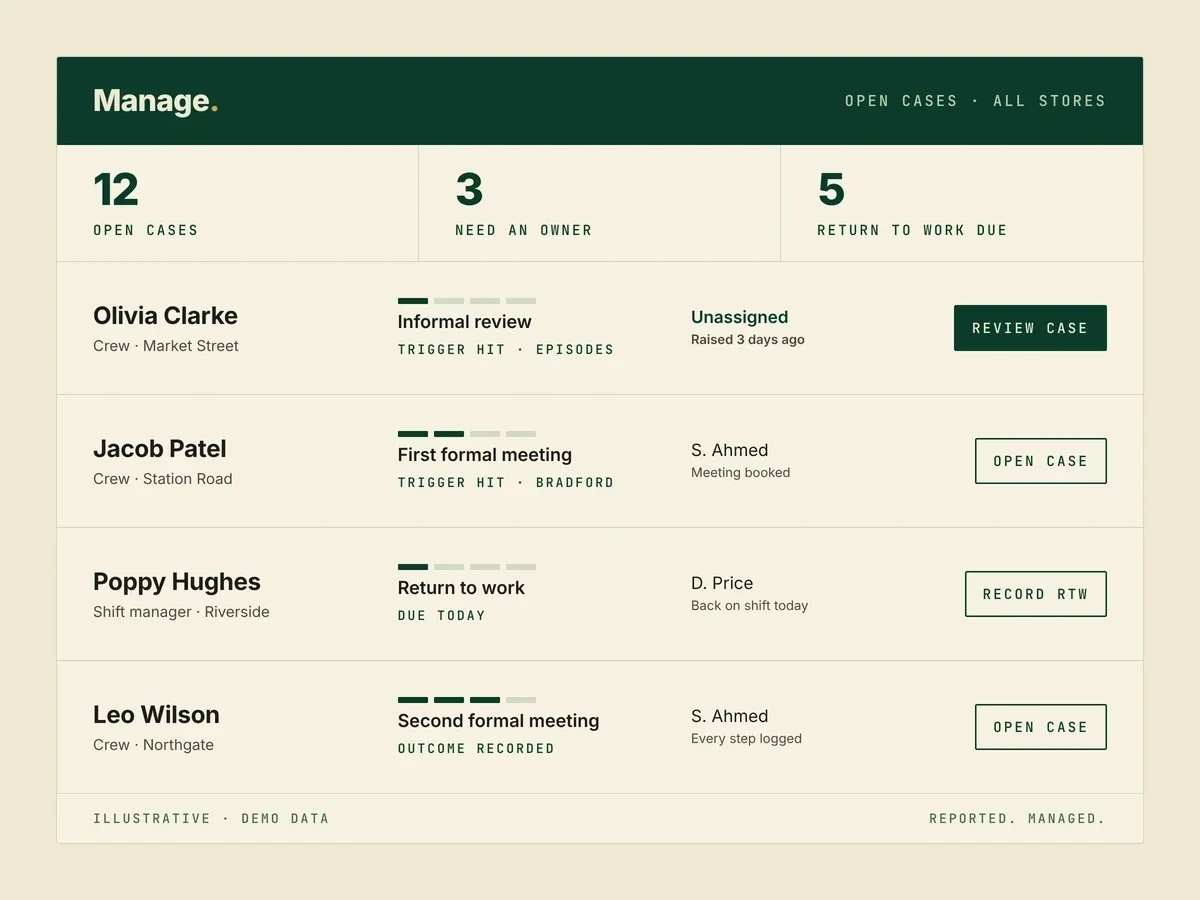Image resolution: width=1200 pixels, height=900 pixels.
Task: Click the D. Price owner name
Action: point(722,583)
